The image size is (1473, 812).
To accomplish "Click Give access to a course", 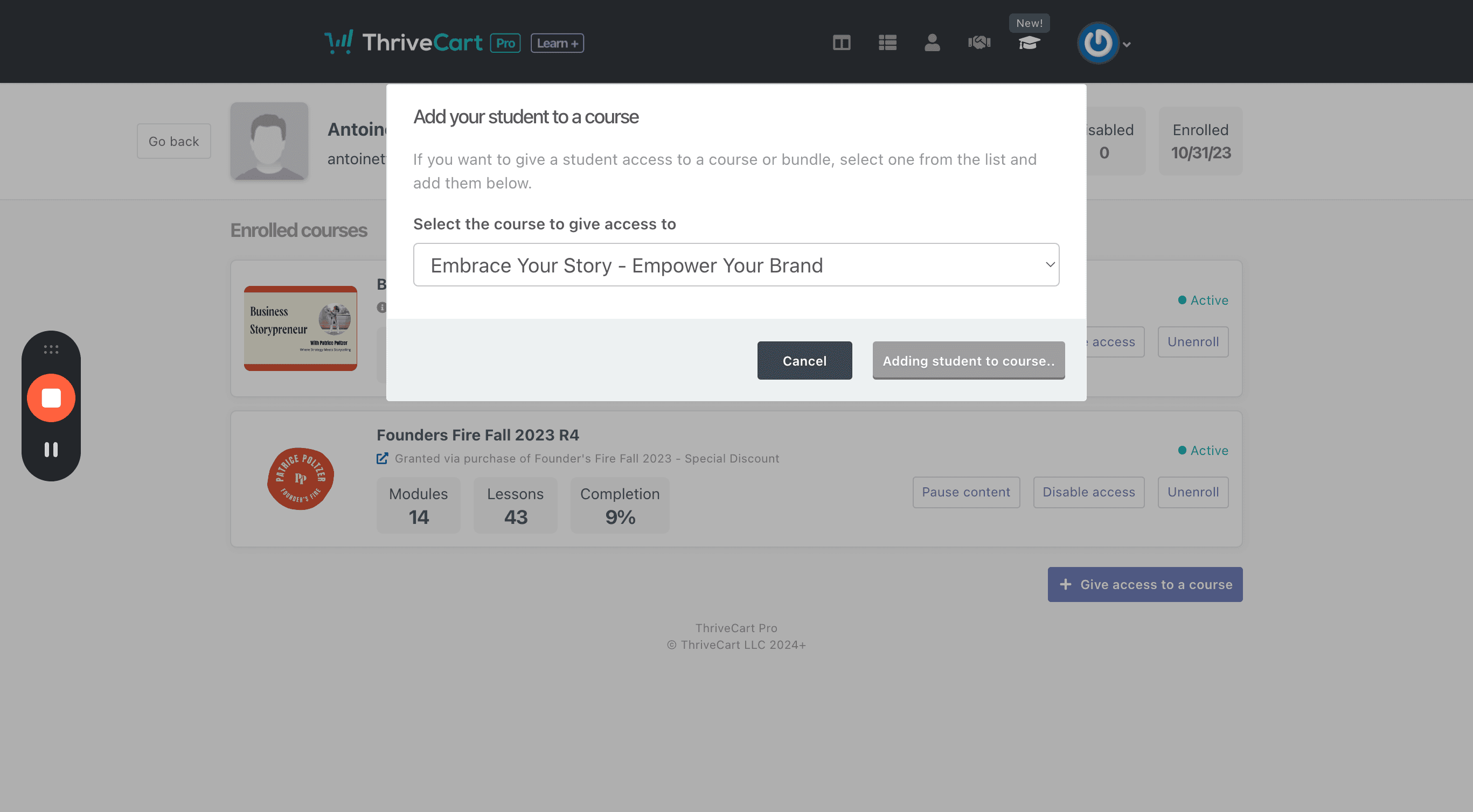I will tap(1145, 584).
